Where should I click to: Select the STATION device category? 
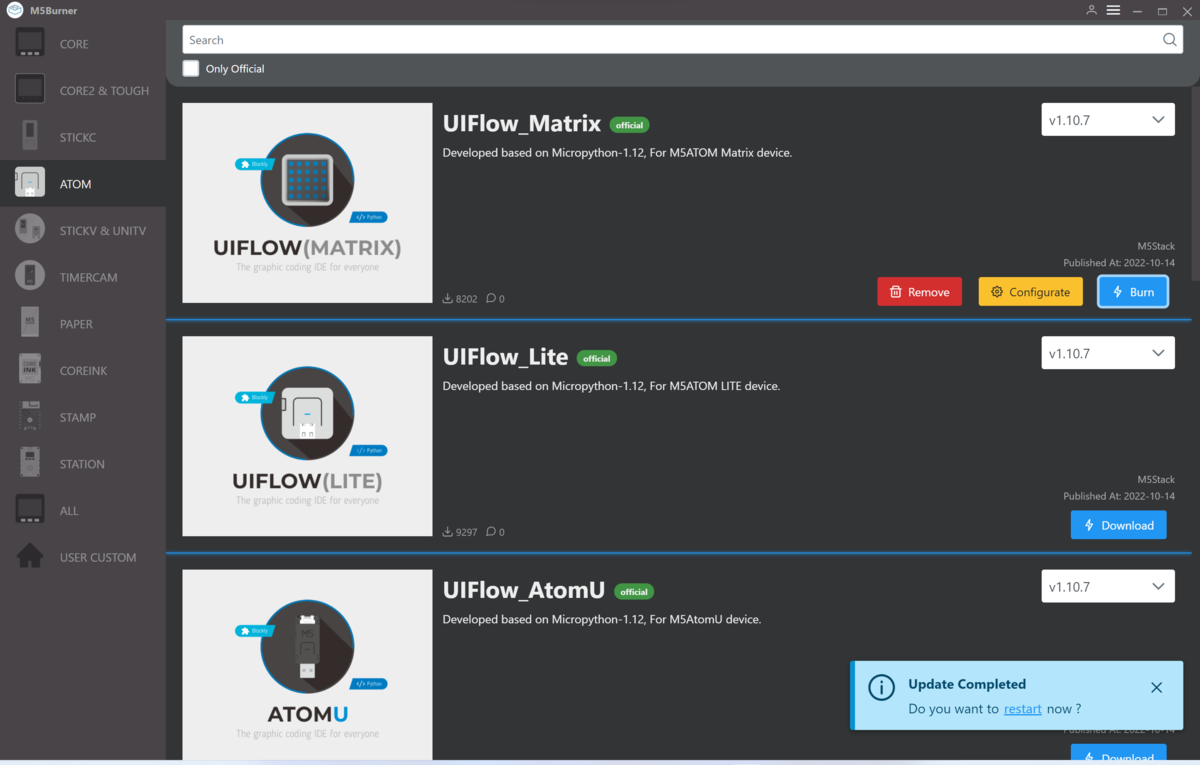coord(83,464)
